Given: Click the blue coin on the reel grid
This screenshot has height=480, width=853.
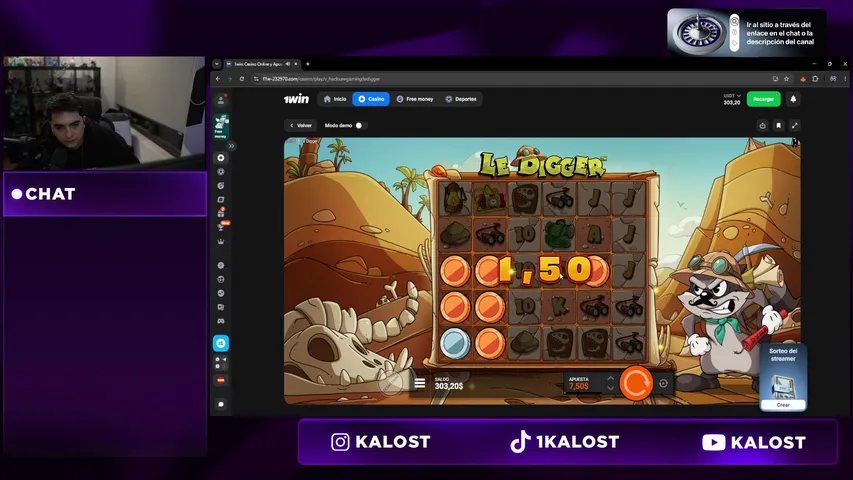Looking at the screenshot, I should point(455,343).
